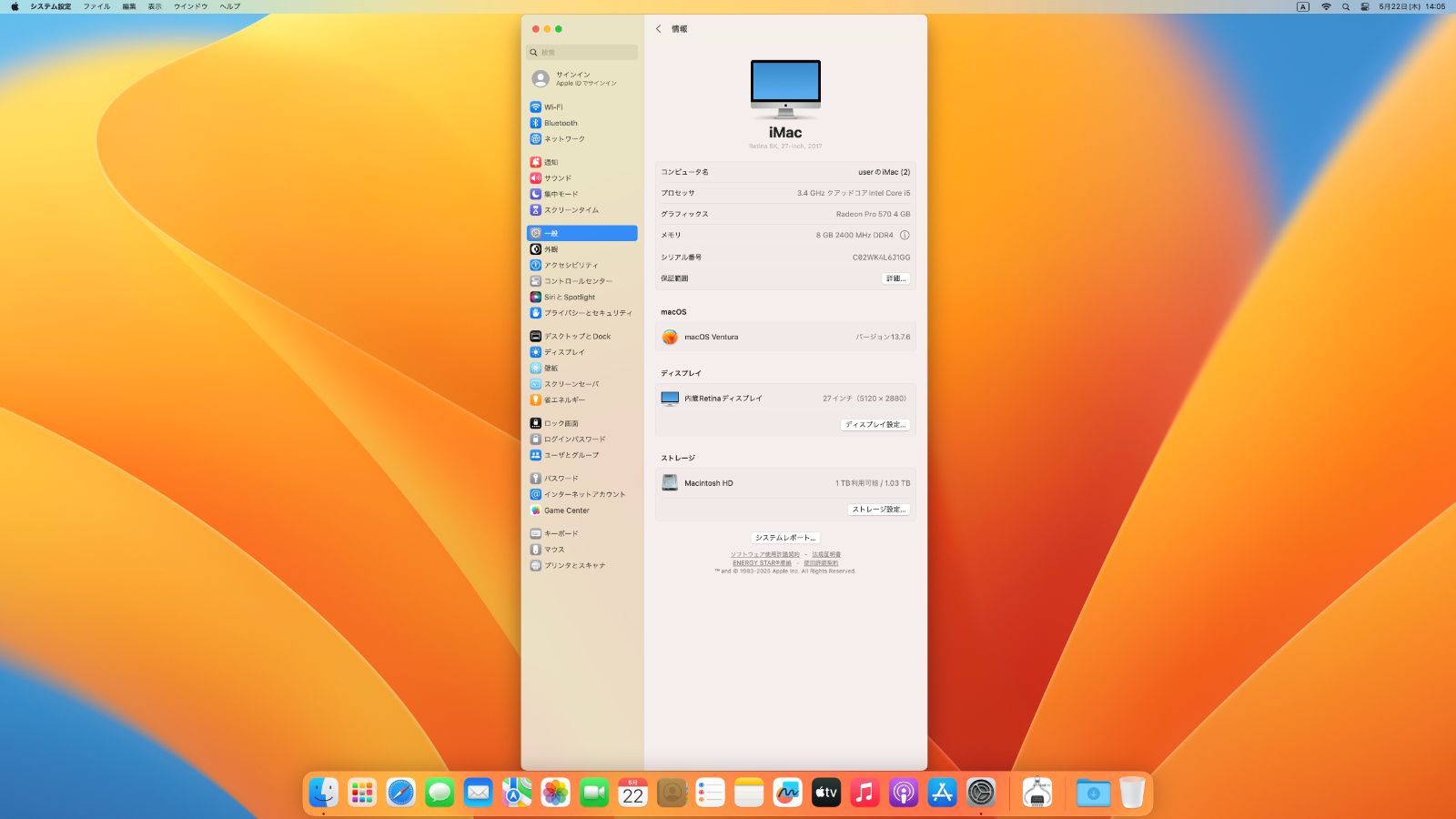Open Spotlight search in menu bar
Screen dimensions: 1456x819
[1346, 6]
